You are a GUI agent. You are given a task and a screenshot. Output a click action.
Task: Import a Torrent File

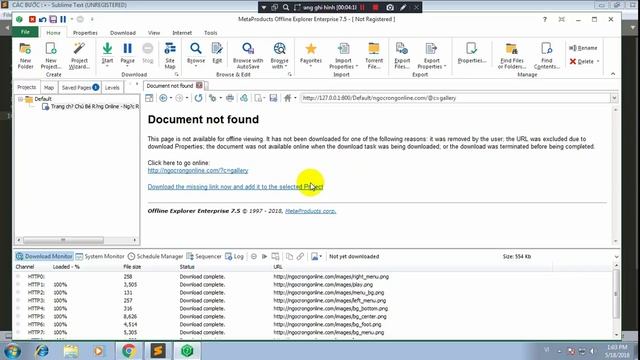tap(374, 56)
